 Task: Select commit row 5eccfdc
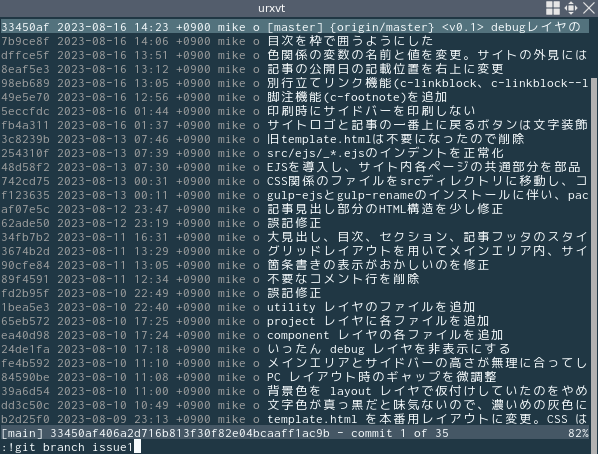[x=294, y=111]
